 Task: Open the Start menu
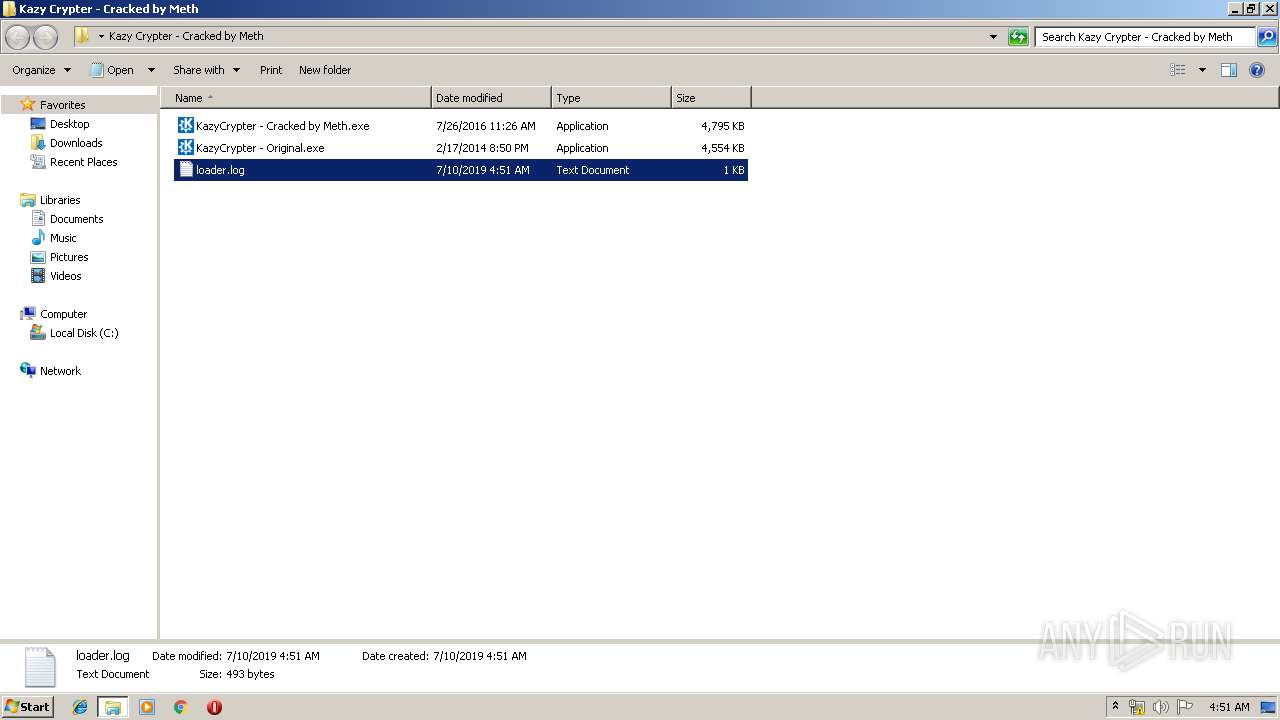point(27,707)
